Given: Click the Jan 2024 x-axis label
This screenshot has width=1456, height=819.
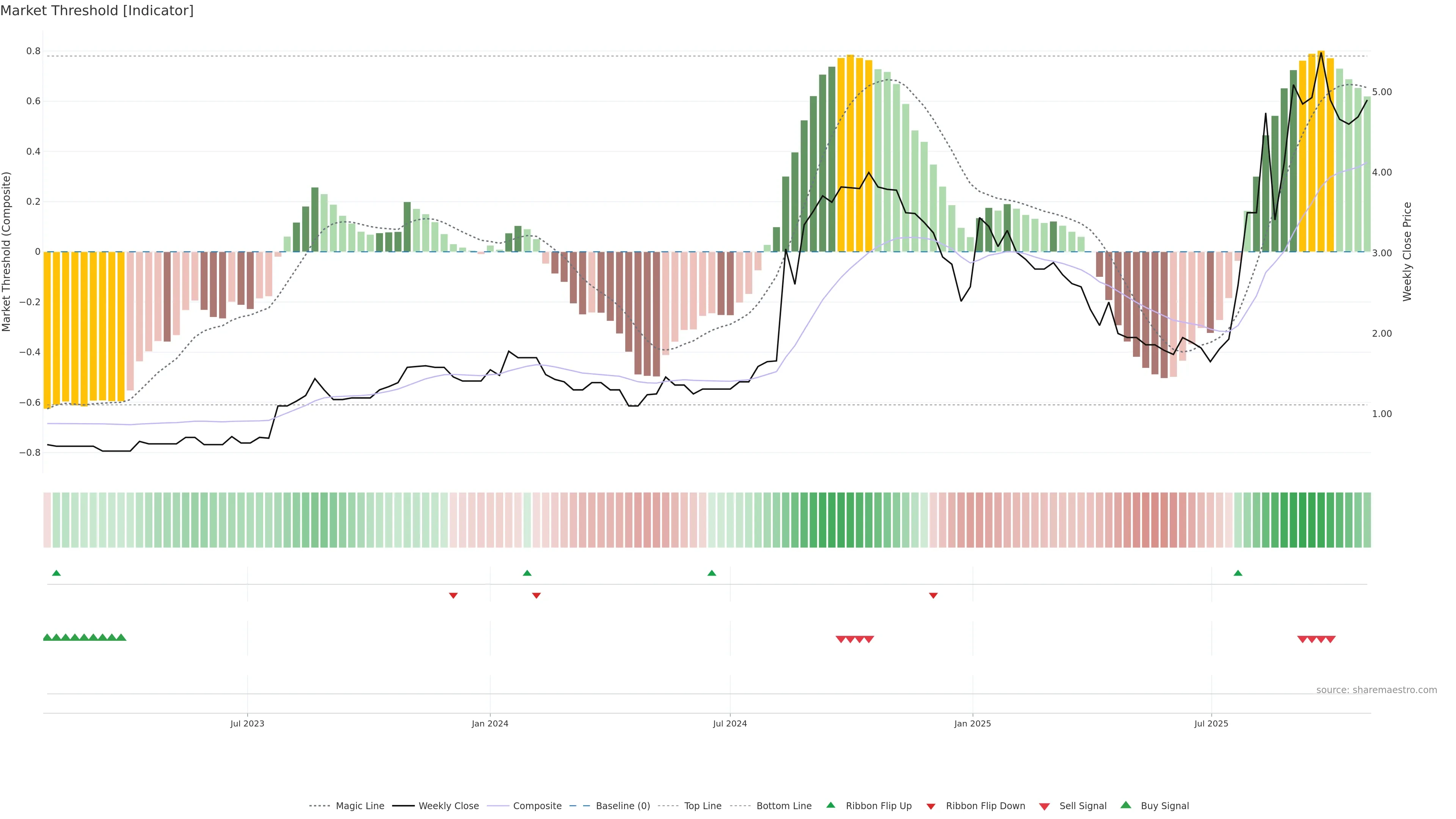Looking at the screenshot, I should 490,723.
